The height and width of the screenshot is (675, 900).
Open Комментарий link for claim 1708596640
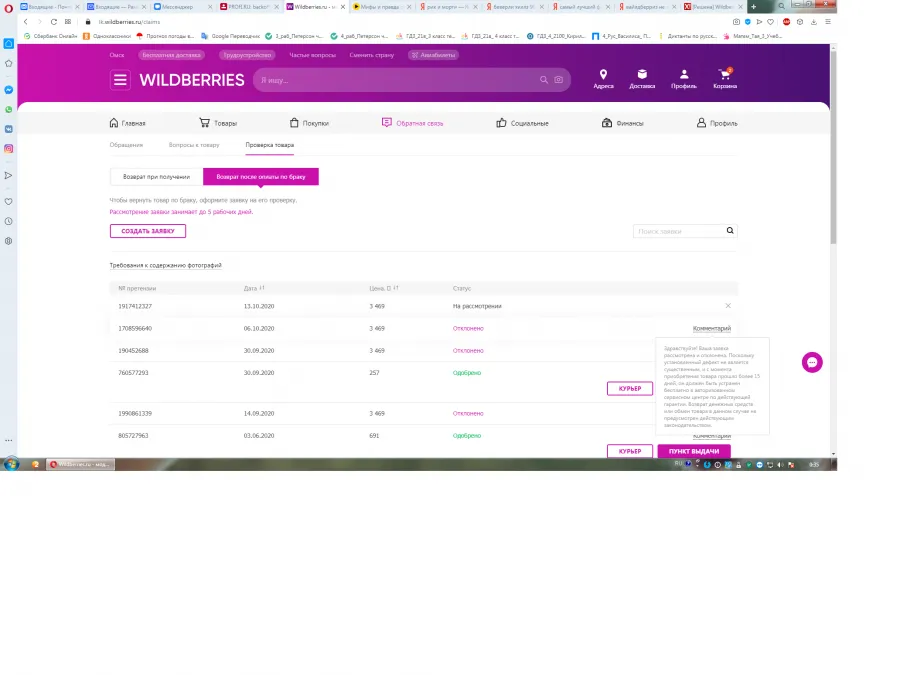712,328
